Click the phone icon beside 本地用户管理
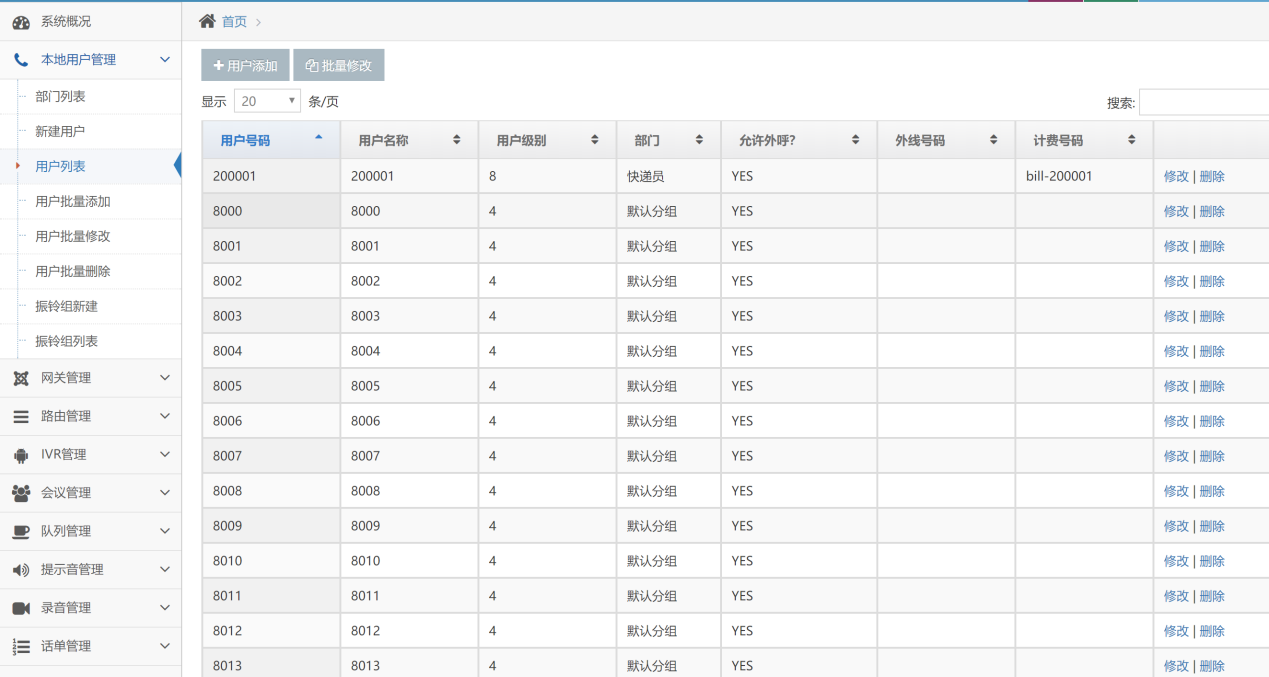 point(21,60)
